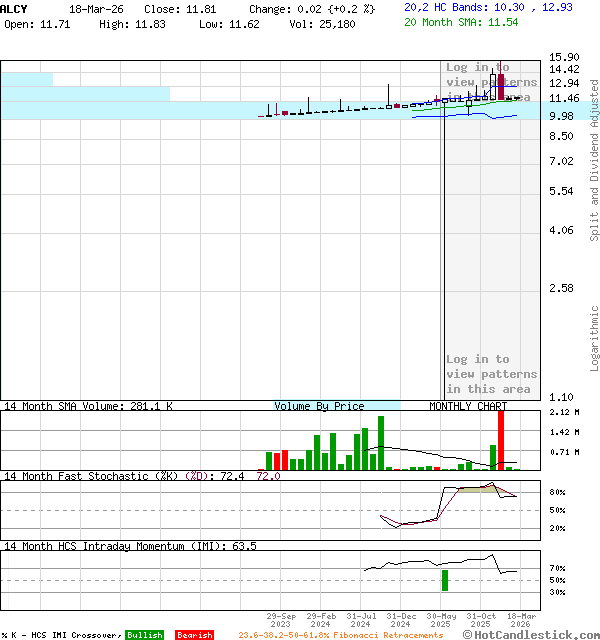Click the green IMI crossover bar
600x640 pixels.
(x=445, y=580)
